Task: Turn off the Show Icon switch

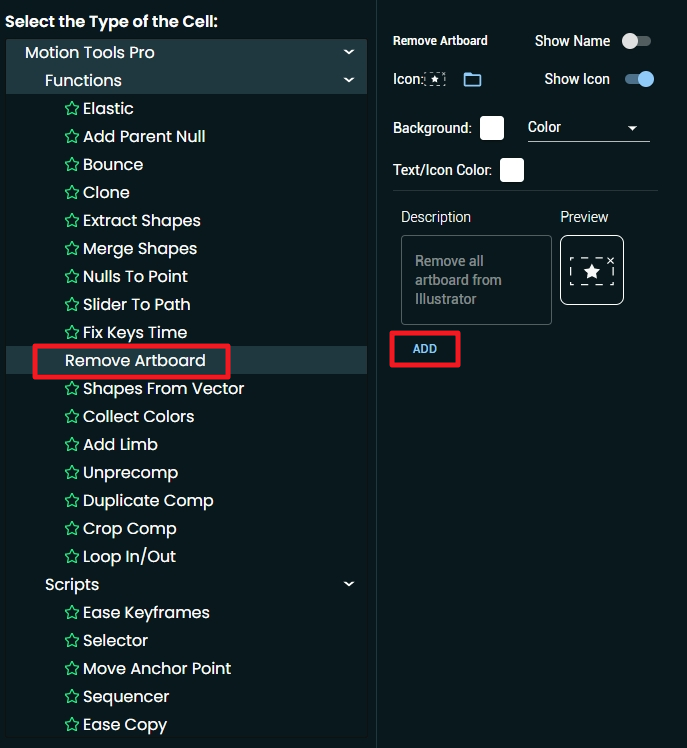Action: coord(639,79)
